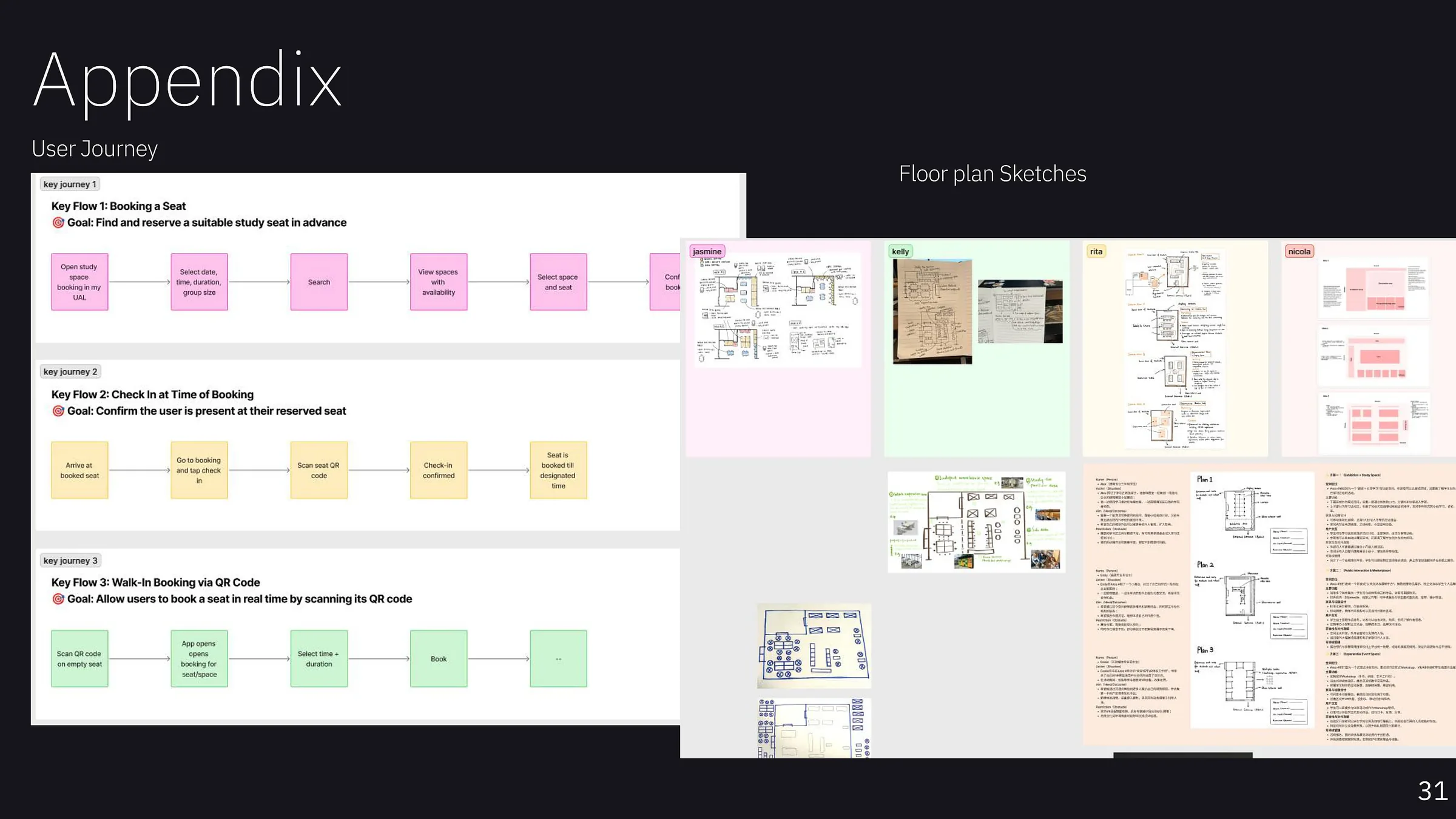1456x819 pixels.
Task: Open rita's tall sketch sheet thumbnail
Action: click(x=1175, y=348)
